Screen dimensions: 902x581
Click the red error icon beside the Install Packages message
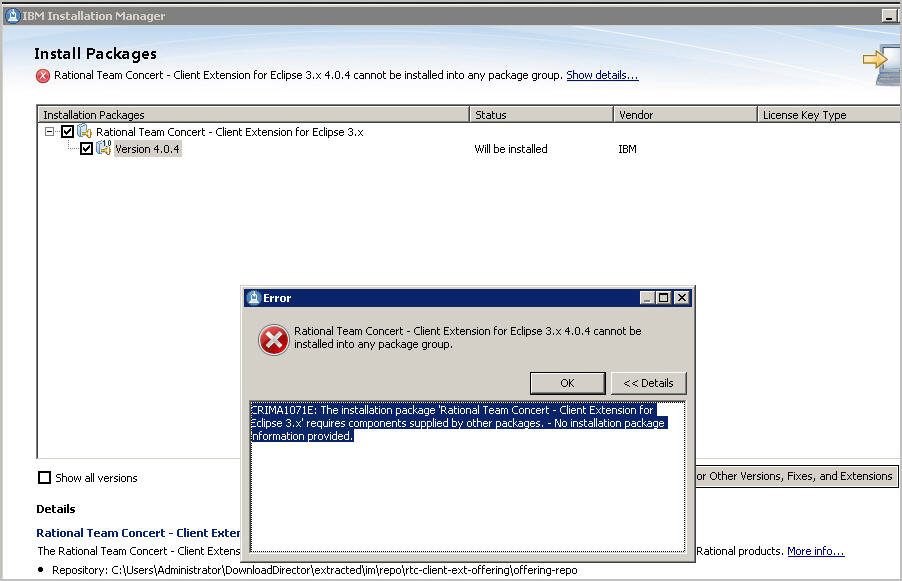coord(43,75)
